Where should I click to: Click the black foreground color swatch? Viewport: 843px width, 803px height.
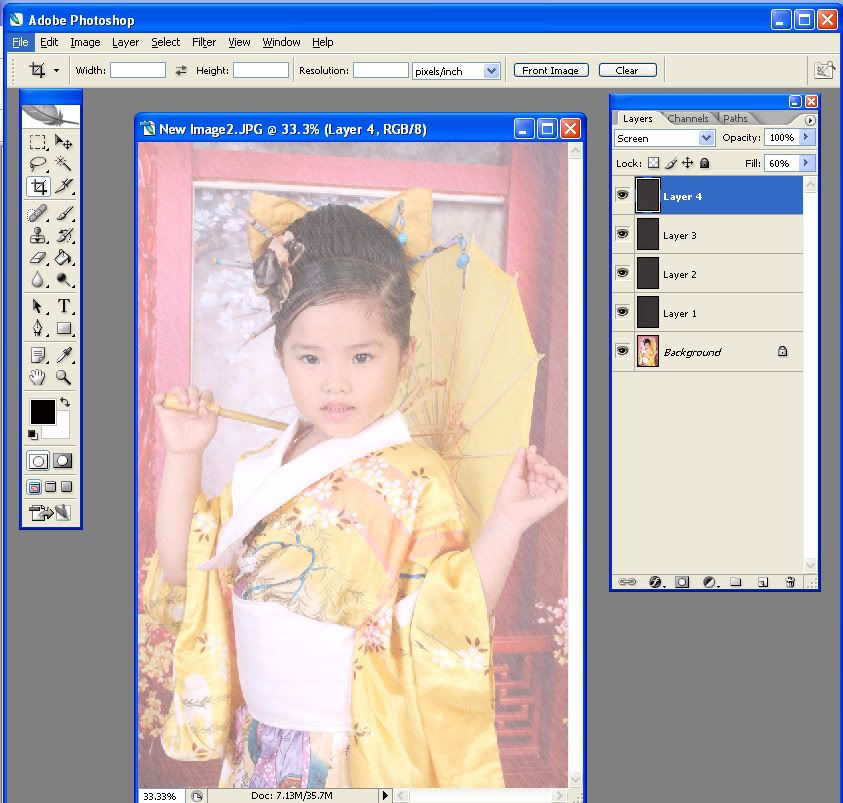point(42,411)
